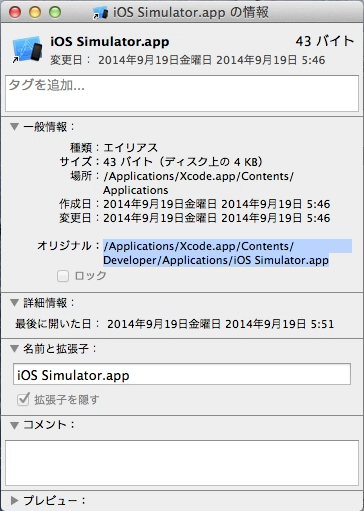Screen dimensions: 364x511
Task: Click the サイズ value 43 バイト（ディスク上の 4 KB）
Action: 183,162
